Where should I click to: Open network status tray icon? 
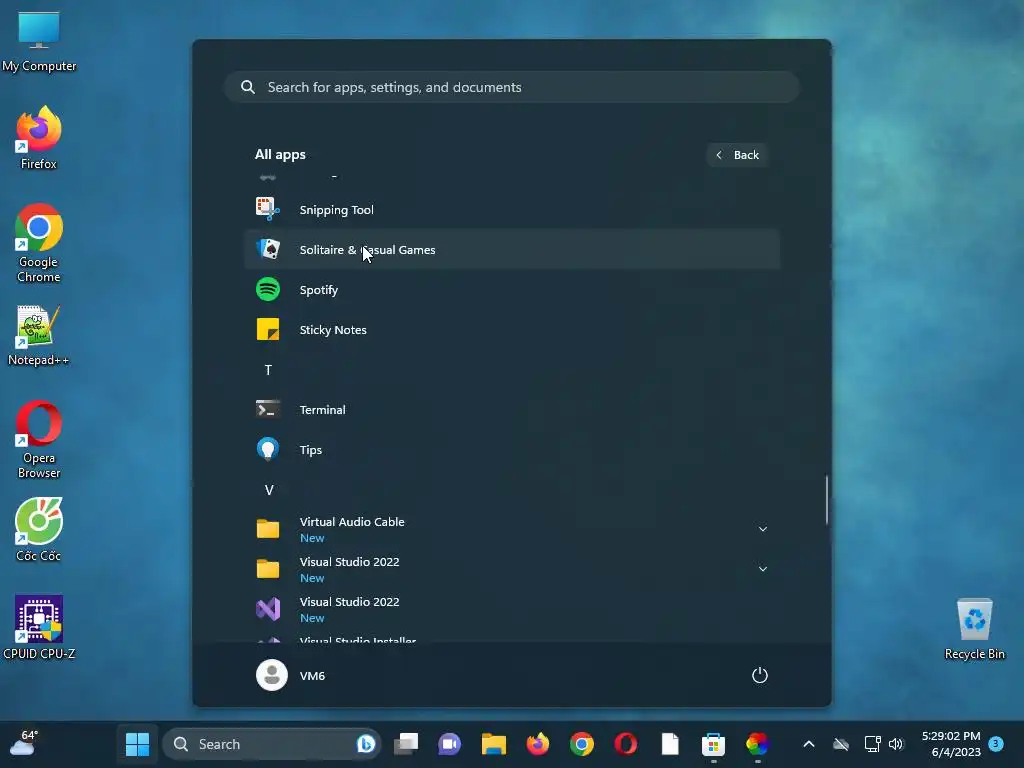click(x=872, y=744)
